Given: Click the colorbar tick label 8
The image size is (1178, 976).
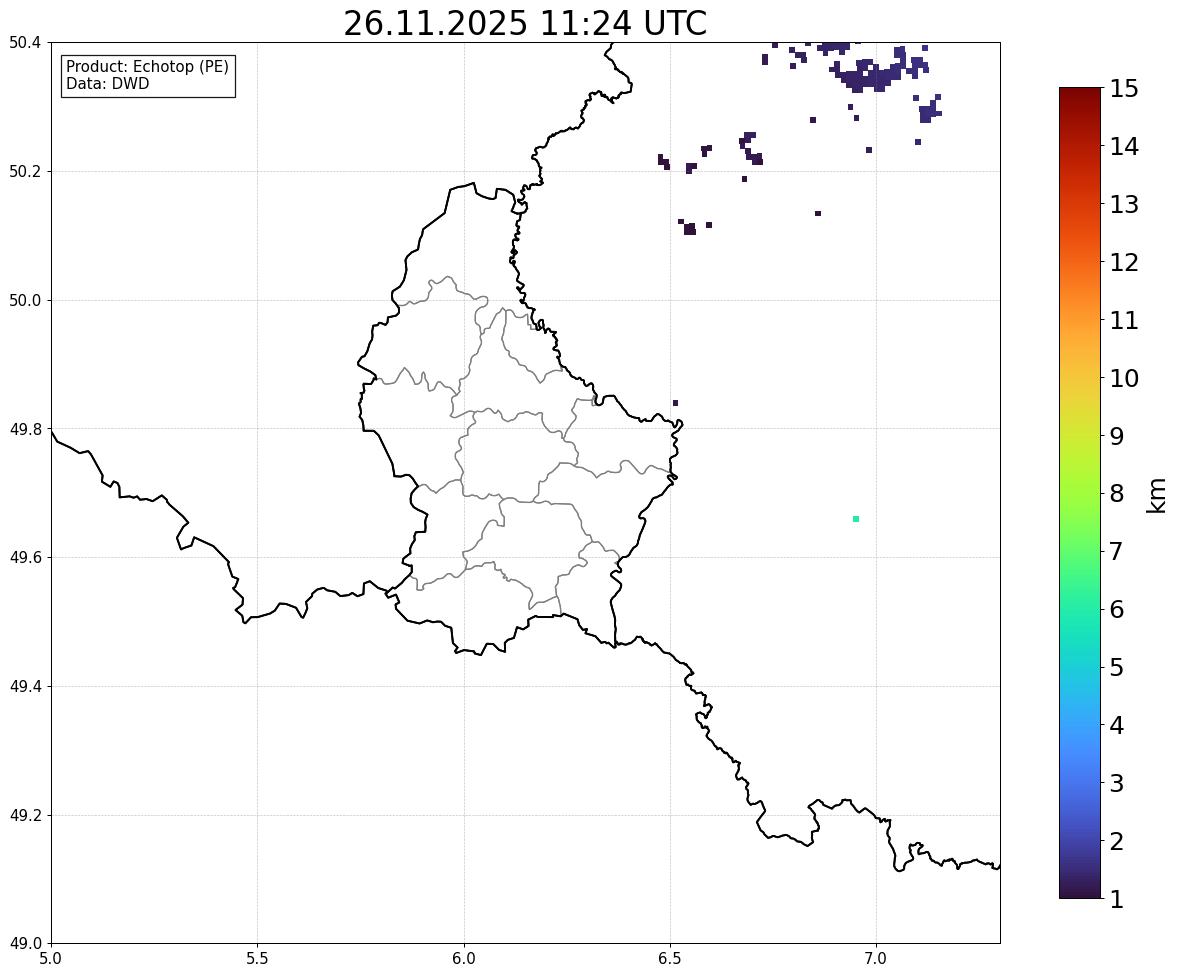Looking at the screenshot, I should pyautogui.click(x=1116, y=494).
